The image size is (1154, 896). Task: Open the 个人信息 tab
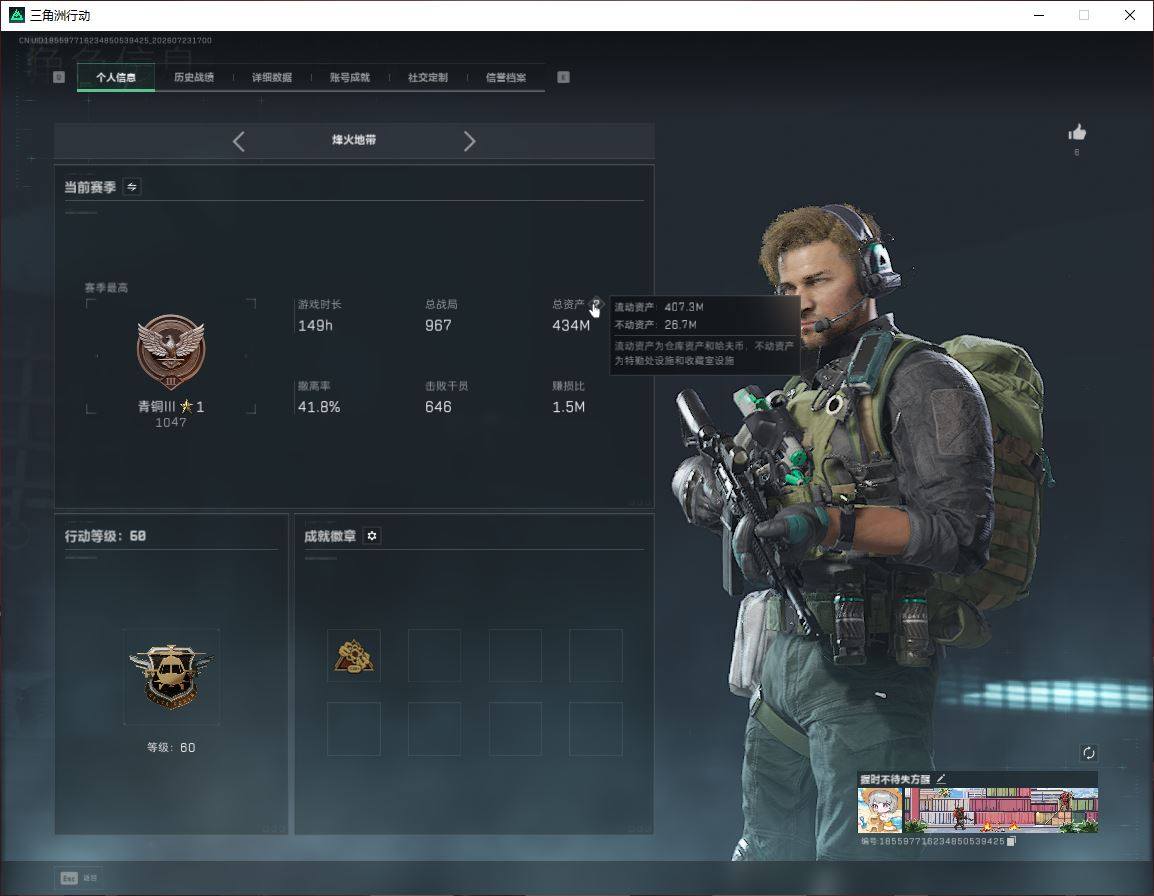[116, 77]
